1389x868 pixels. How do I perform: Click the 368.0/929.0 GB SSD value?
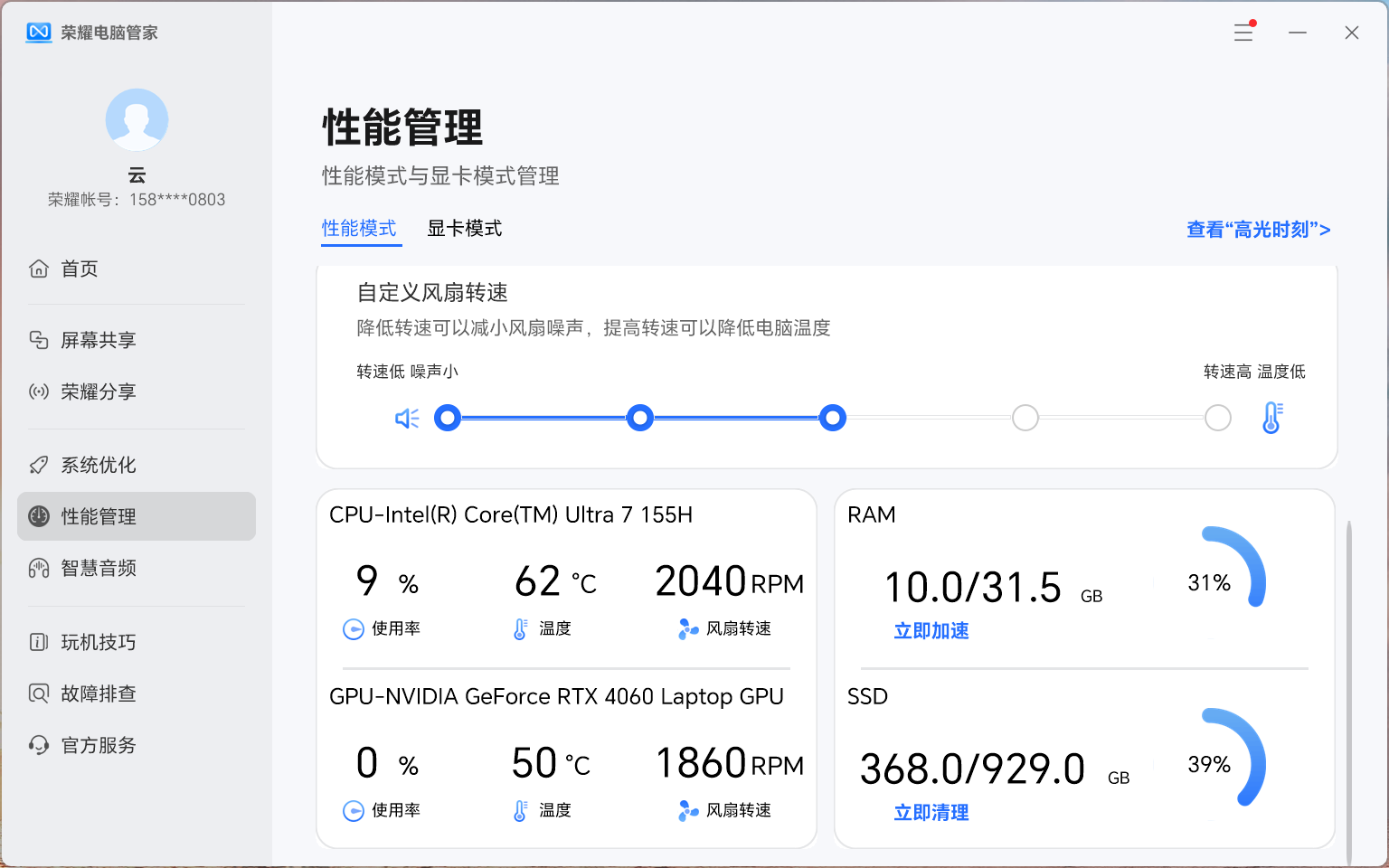tap(995, 769)
